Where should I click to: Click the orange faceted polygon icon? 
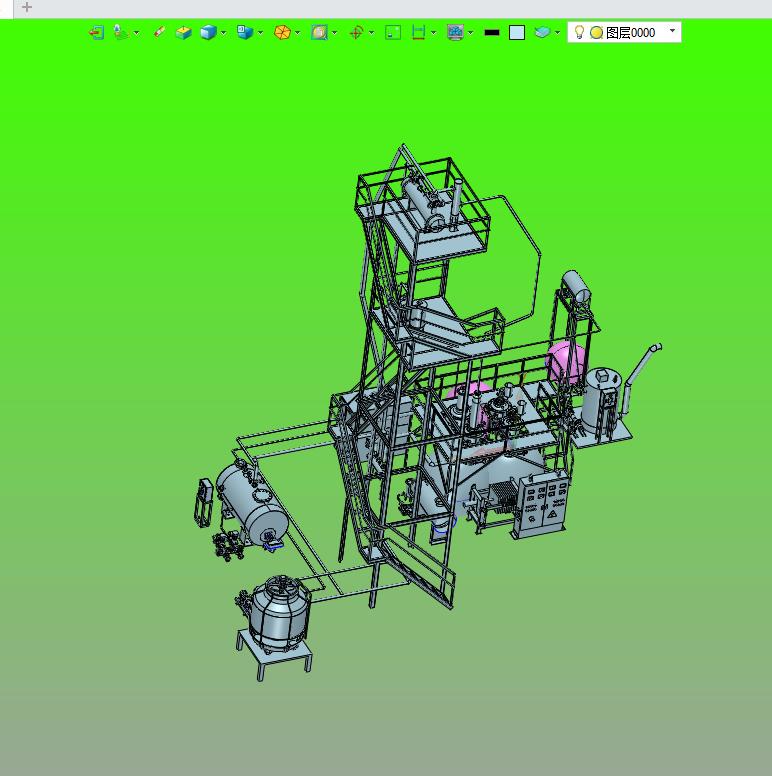coord(282,33)
